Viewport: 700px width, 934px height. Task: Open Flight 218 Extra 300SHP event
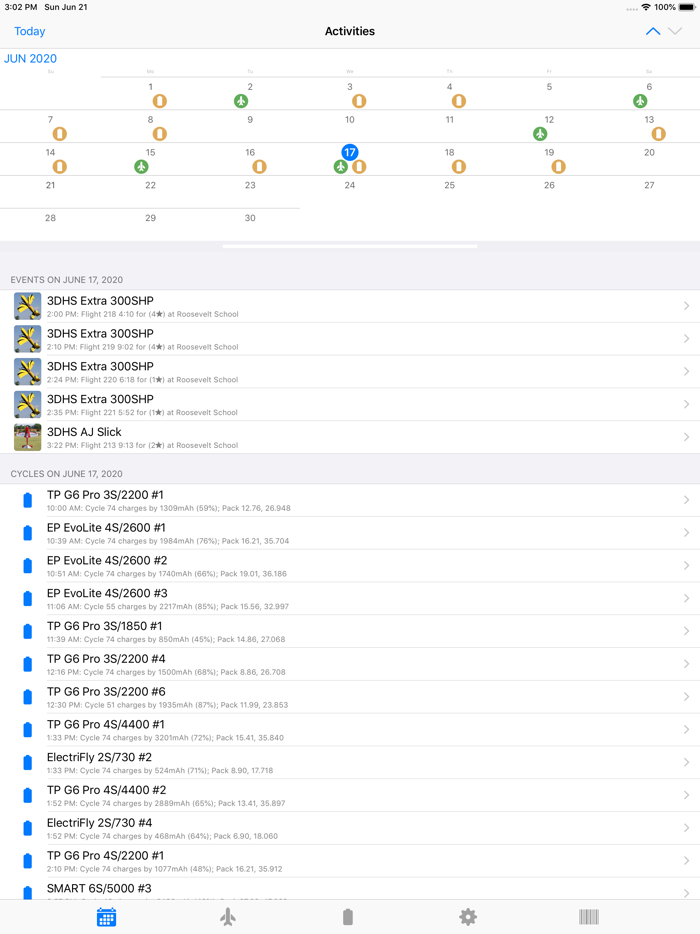(x=350, y=306)
